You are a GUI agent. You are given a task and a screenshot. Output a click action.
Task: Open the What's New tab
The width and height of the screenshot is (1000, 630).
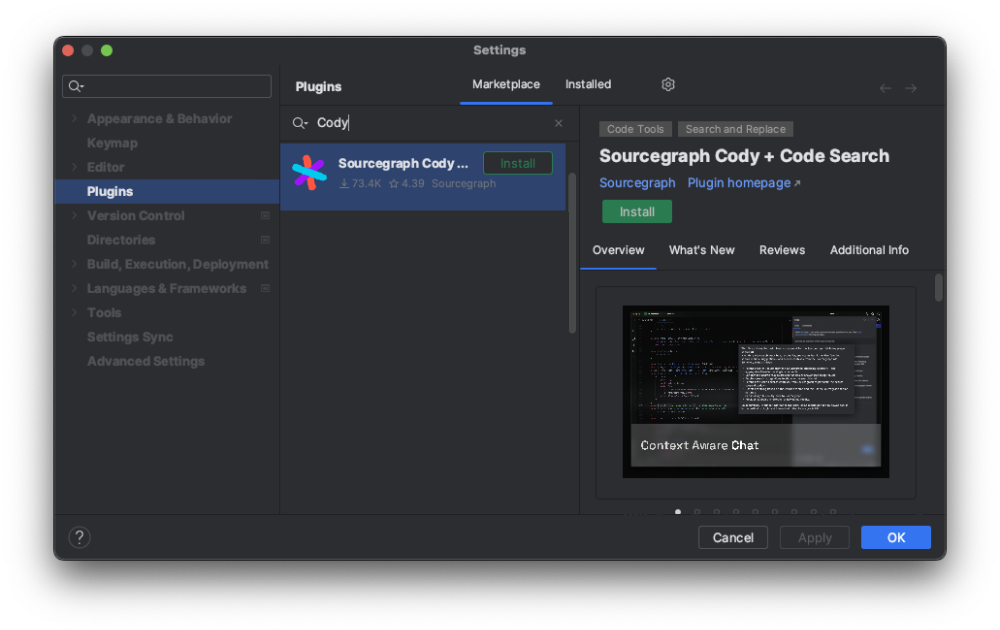coord(701,250)
